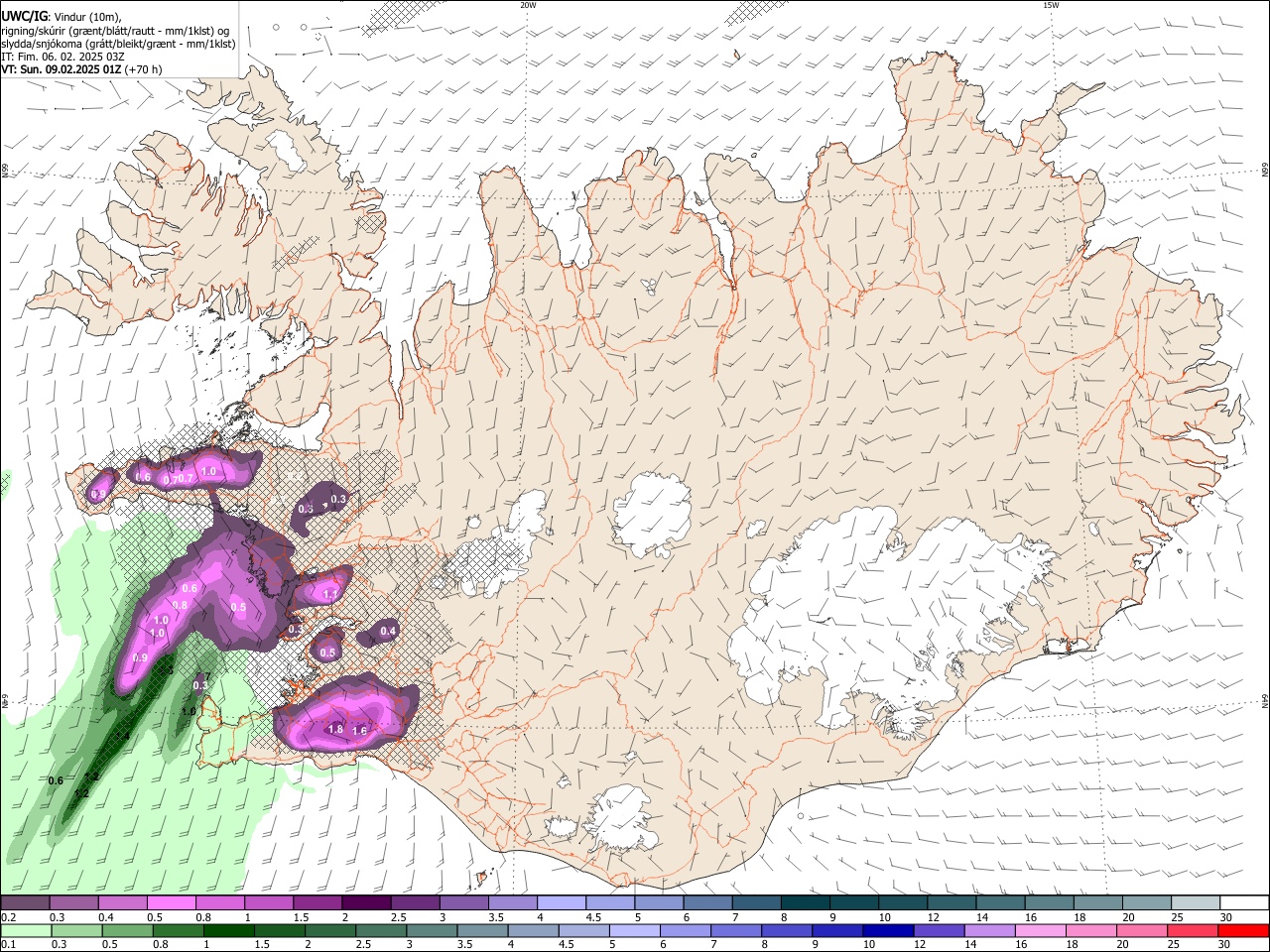Select upper legend swatch between 0.3 and 0.4

click(73, 903)
